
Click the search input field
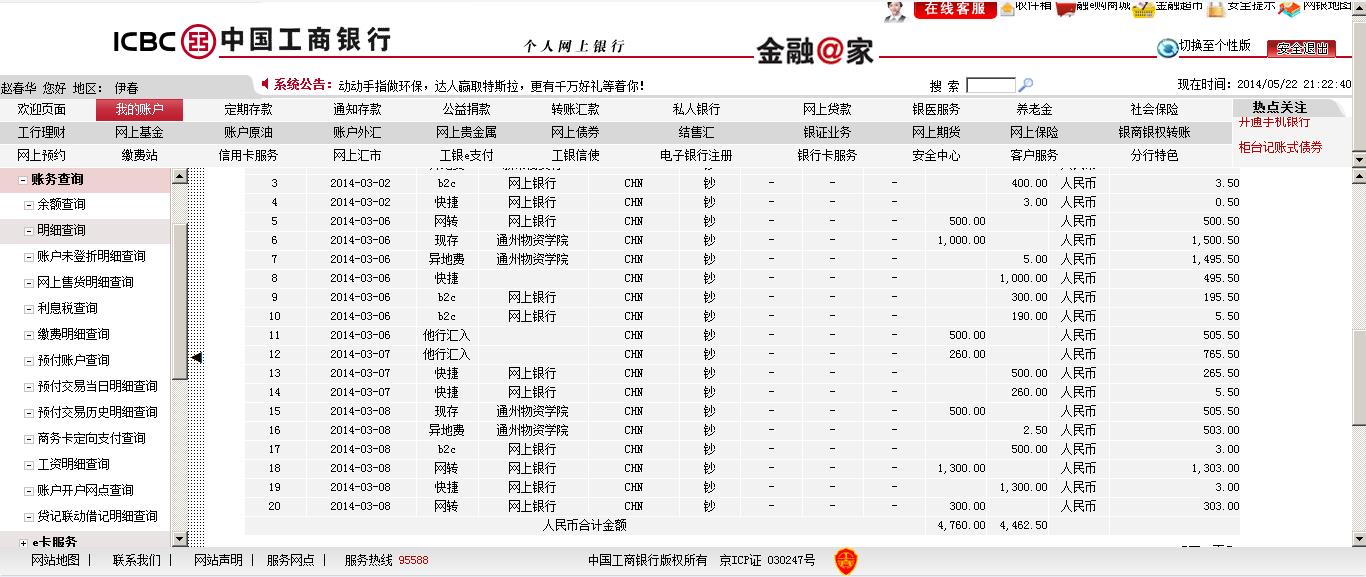coord(990,86)
